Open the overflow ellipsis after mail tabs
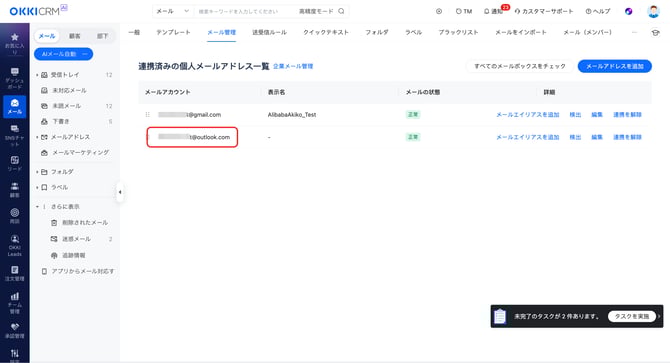The image size is (670, 363). coord(634,32)
